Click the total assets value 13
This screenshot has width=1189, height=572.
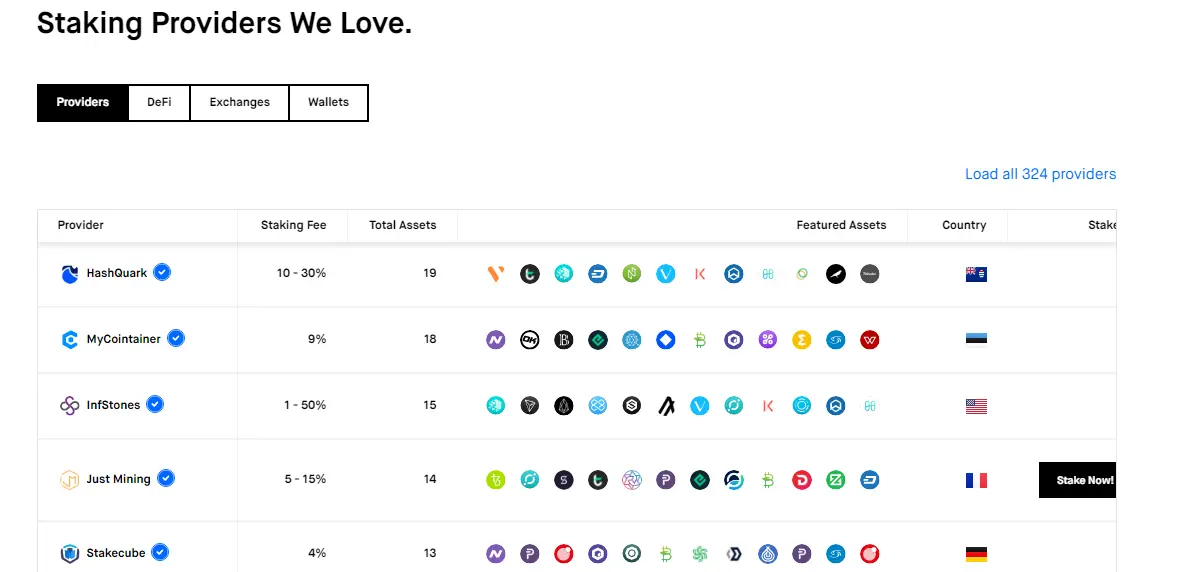430,553
